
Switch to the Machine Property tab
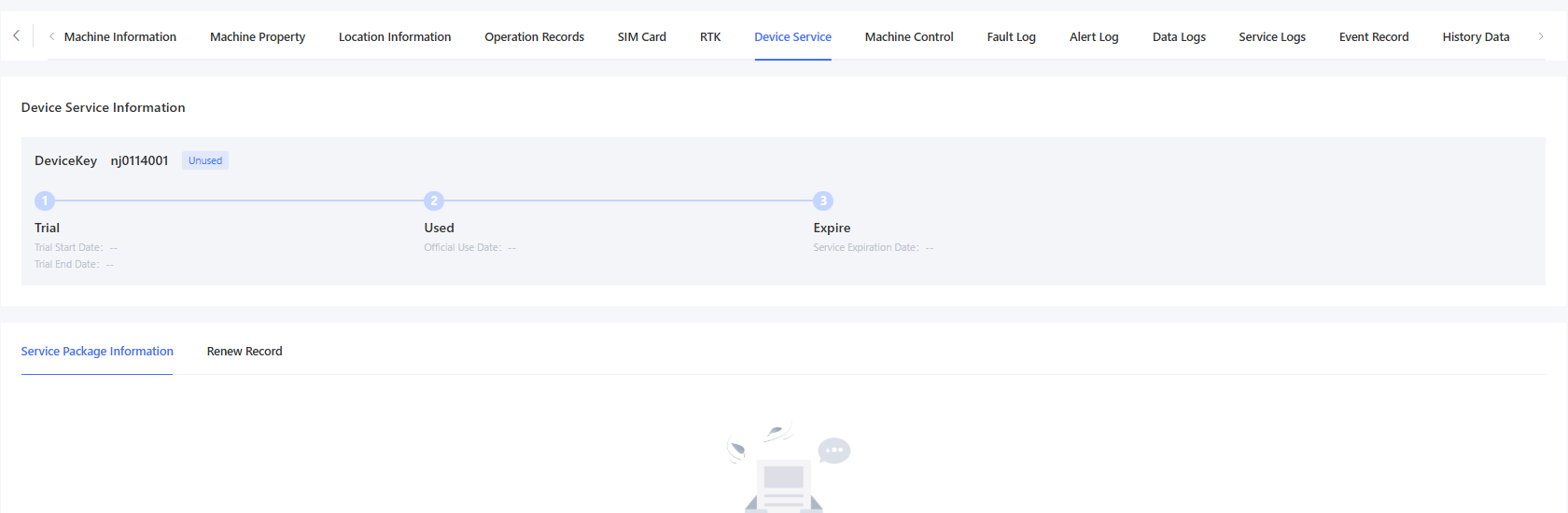coord(258,37)
